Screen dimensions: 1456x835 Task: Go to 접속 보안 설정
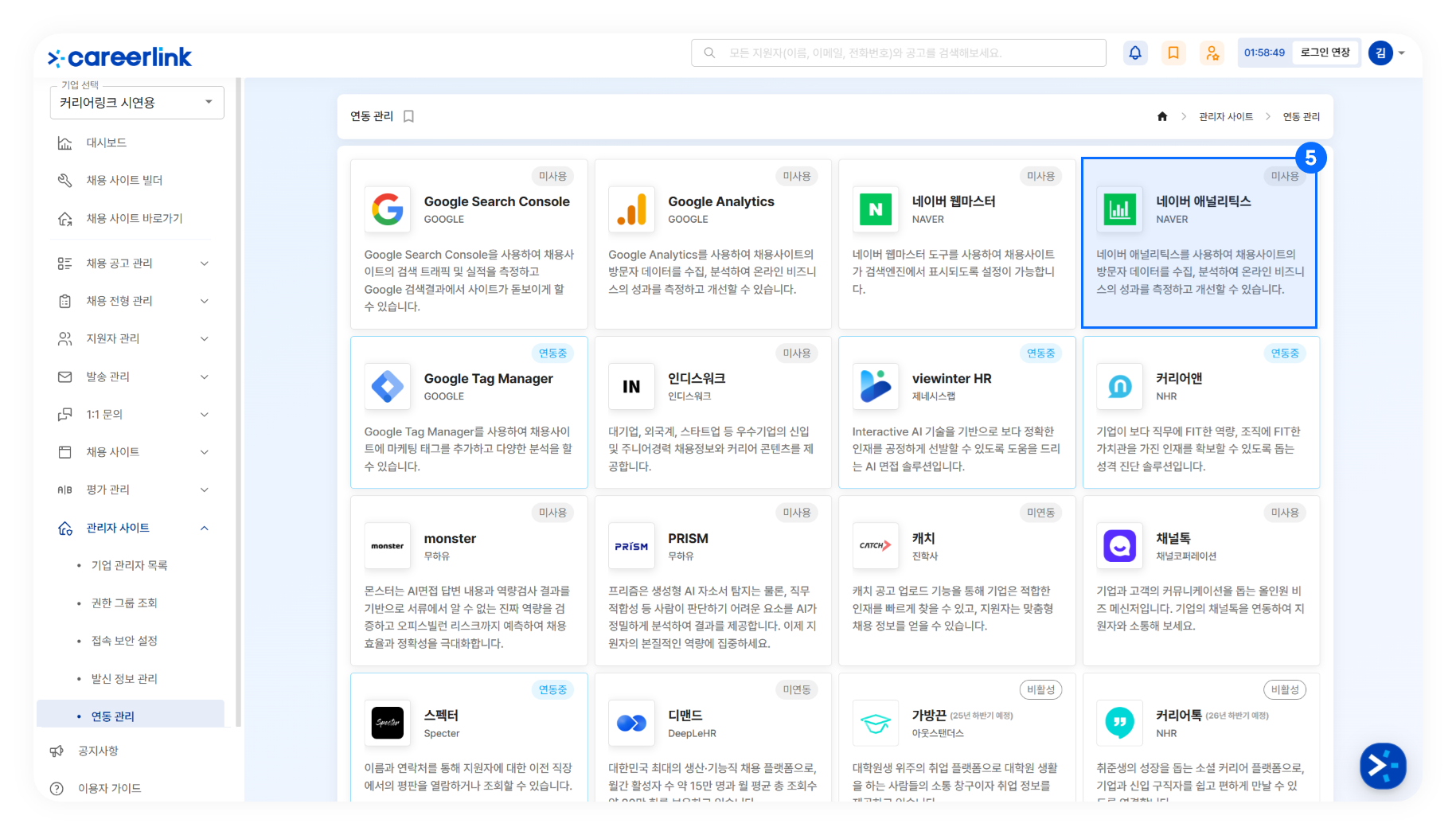coord(124,641)
